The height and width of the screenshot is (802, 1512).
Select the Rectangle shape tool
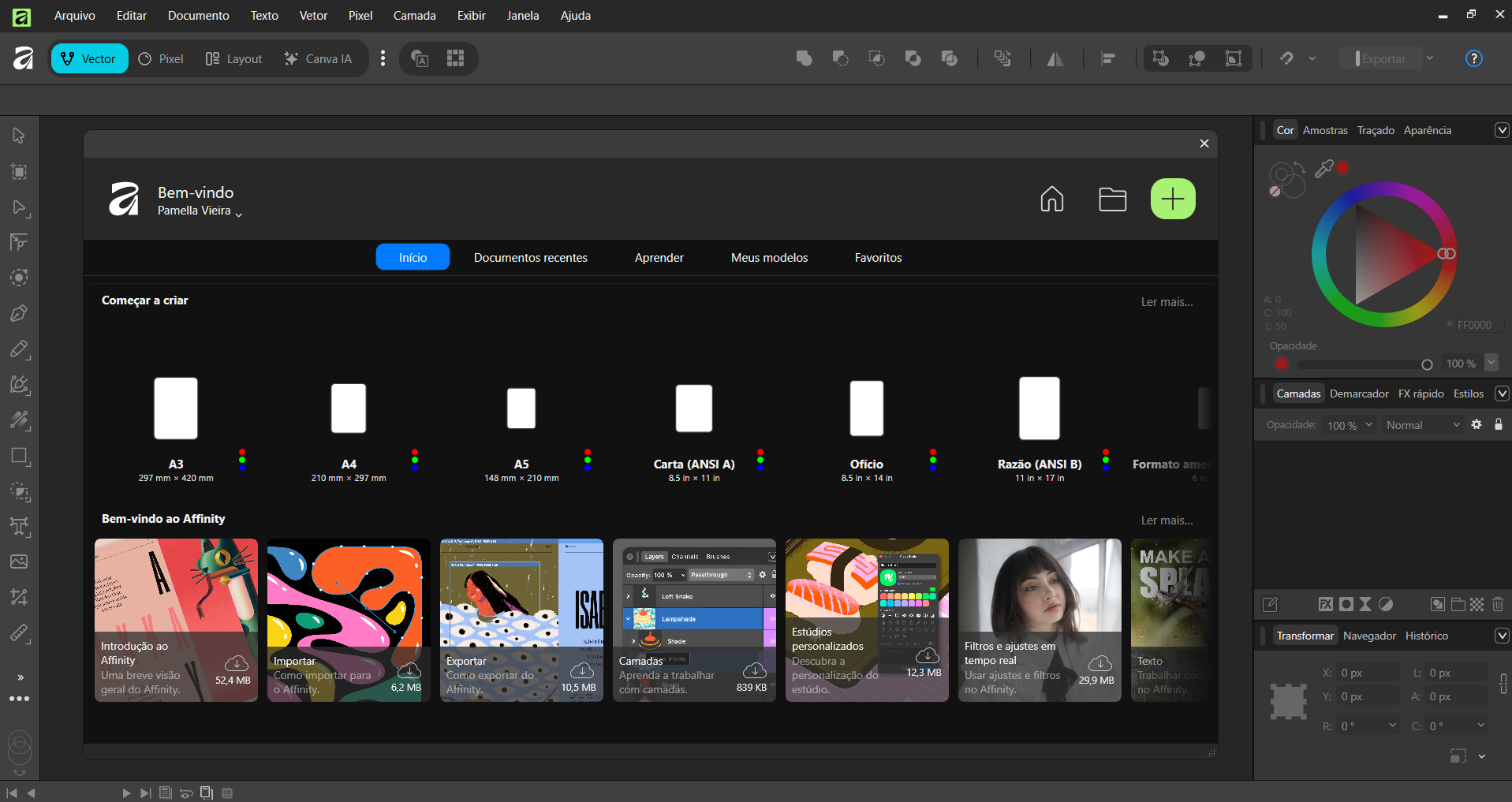pos(19,456)
